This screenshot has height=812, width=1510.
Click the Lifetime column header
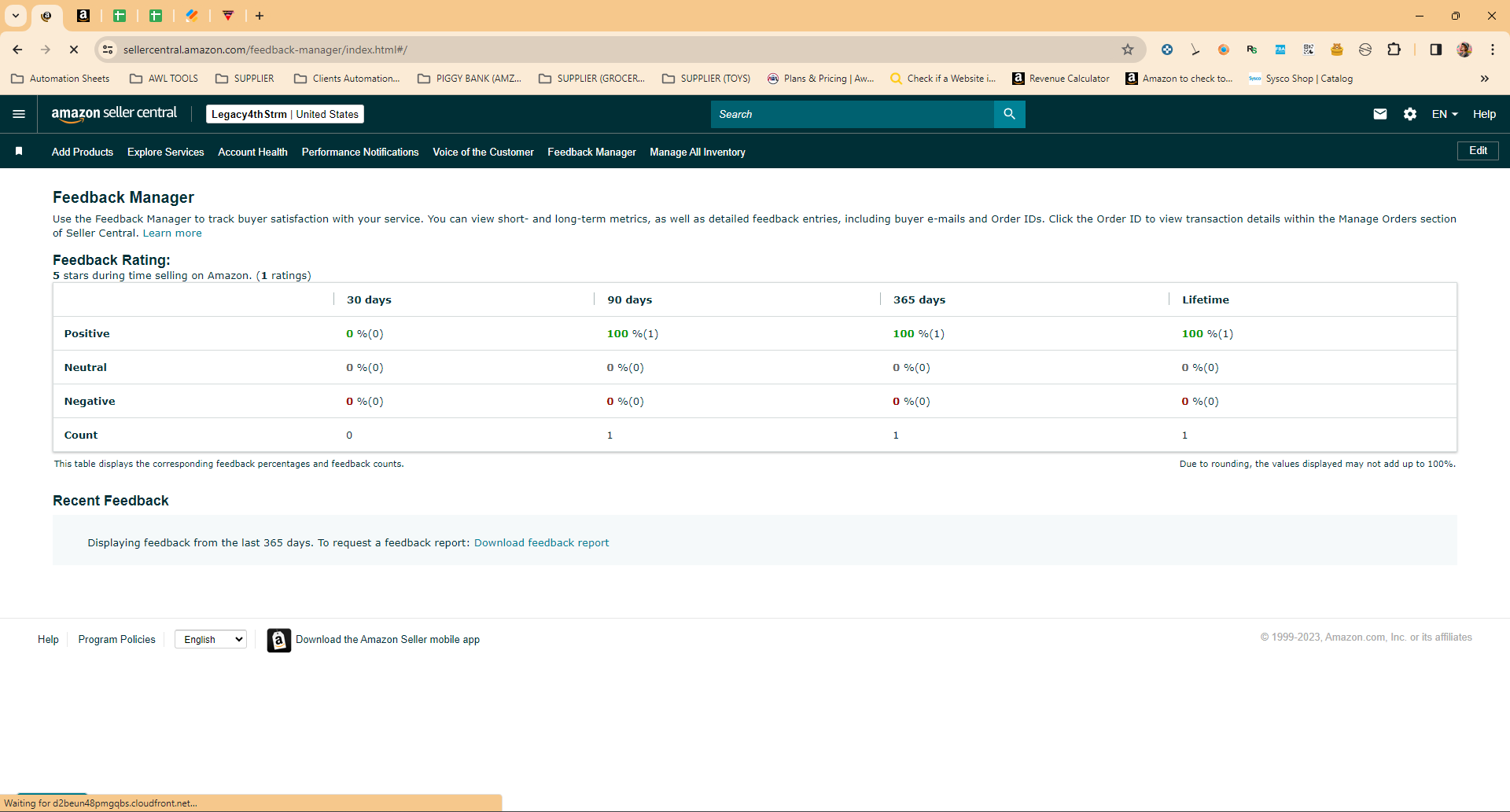(x=1206, y=300)
